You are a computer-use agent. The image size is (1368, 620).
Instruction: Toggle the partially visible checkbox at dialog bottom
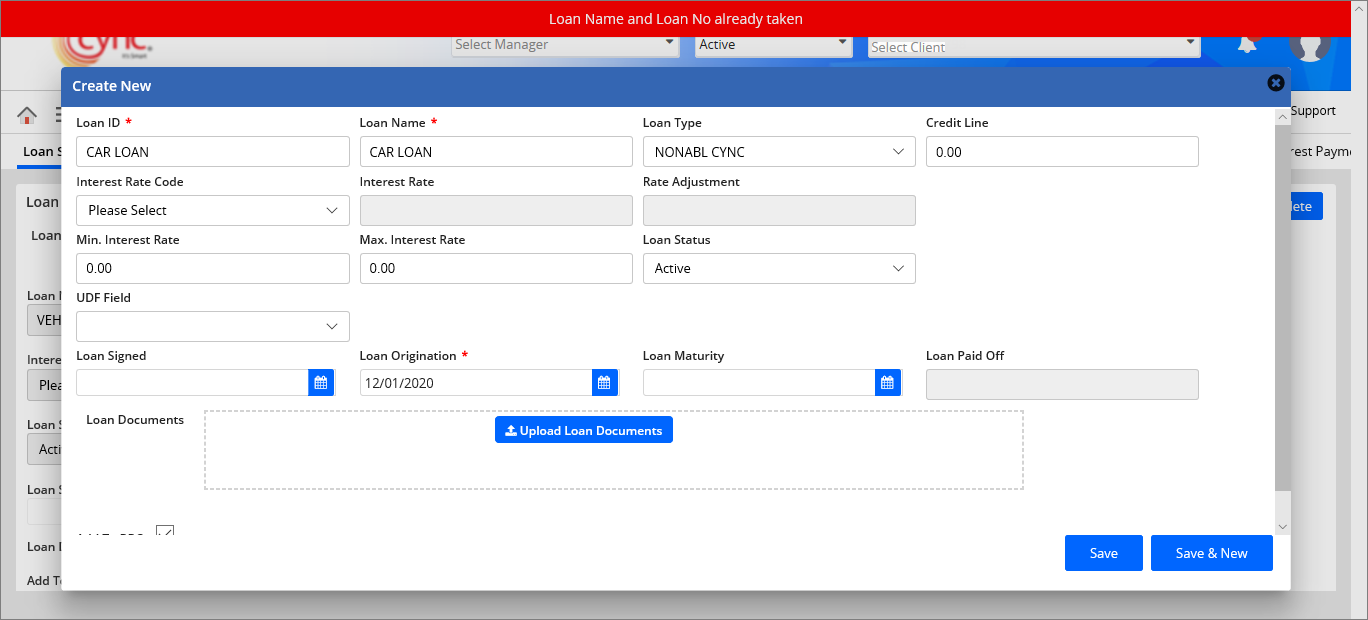click(165, 531)
